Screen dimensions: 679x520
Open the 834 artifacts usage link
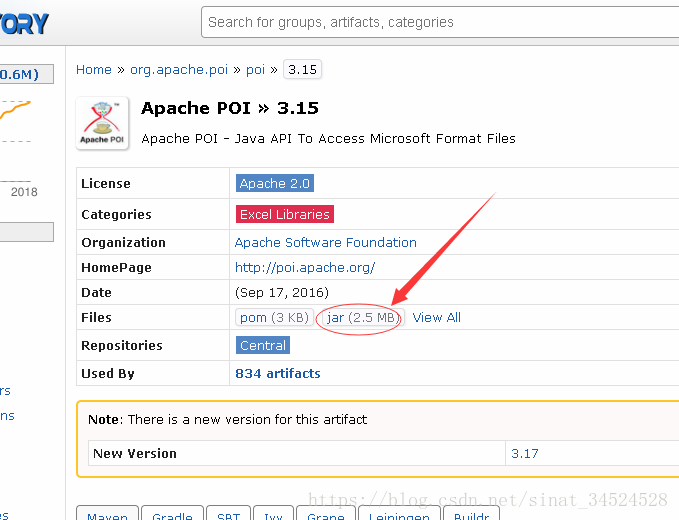[x=278, y=373]
